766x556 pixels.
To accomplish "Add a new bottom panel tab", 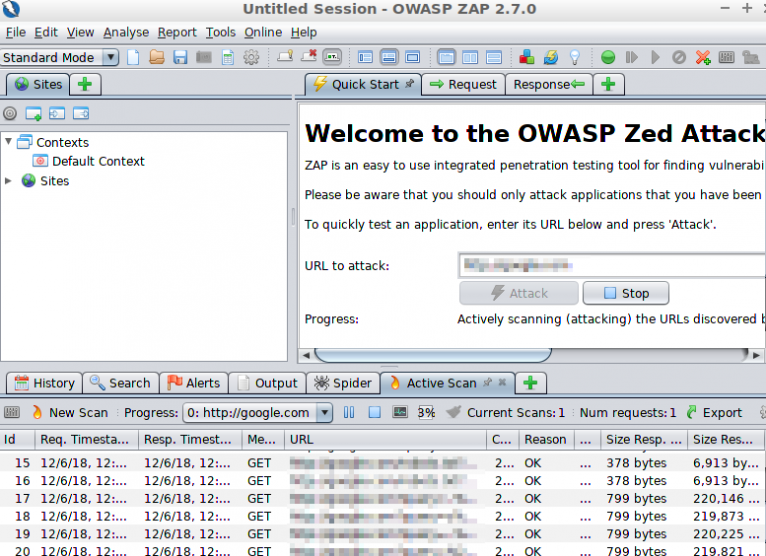I will click(x=531, y=383).
